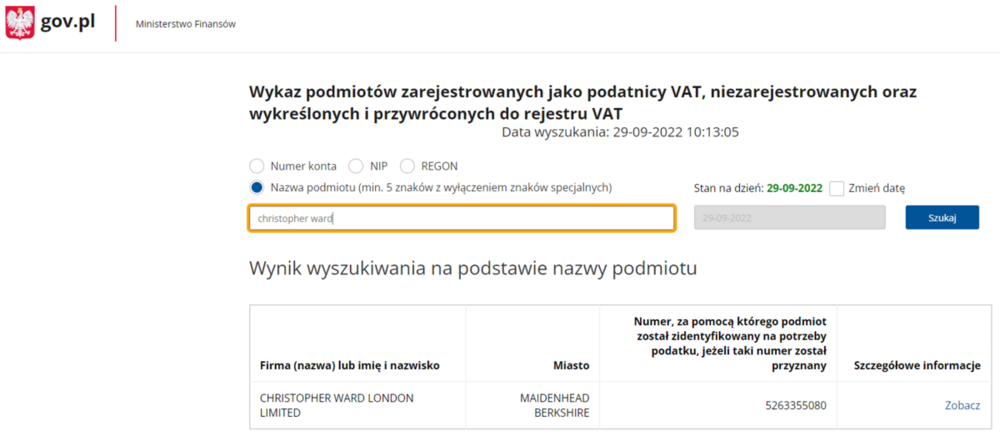Screen dimensions: 1000x440
Task: Select the Nazwa podmiotu radio button
Action: tap(257, 187)
